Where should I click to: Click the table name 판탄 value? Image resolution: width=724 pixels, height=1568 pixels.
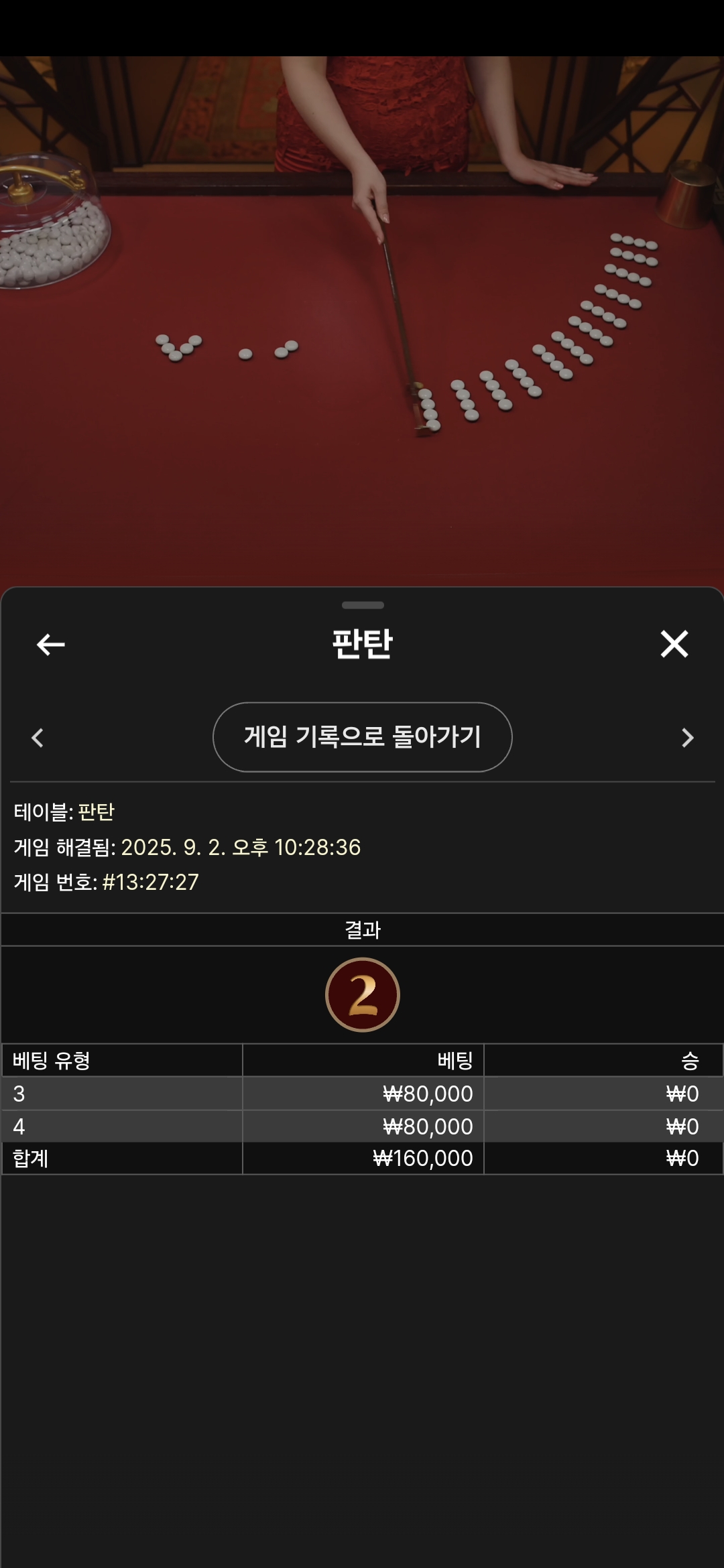click(97, 812)
